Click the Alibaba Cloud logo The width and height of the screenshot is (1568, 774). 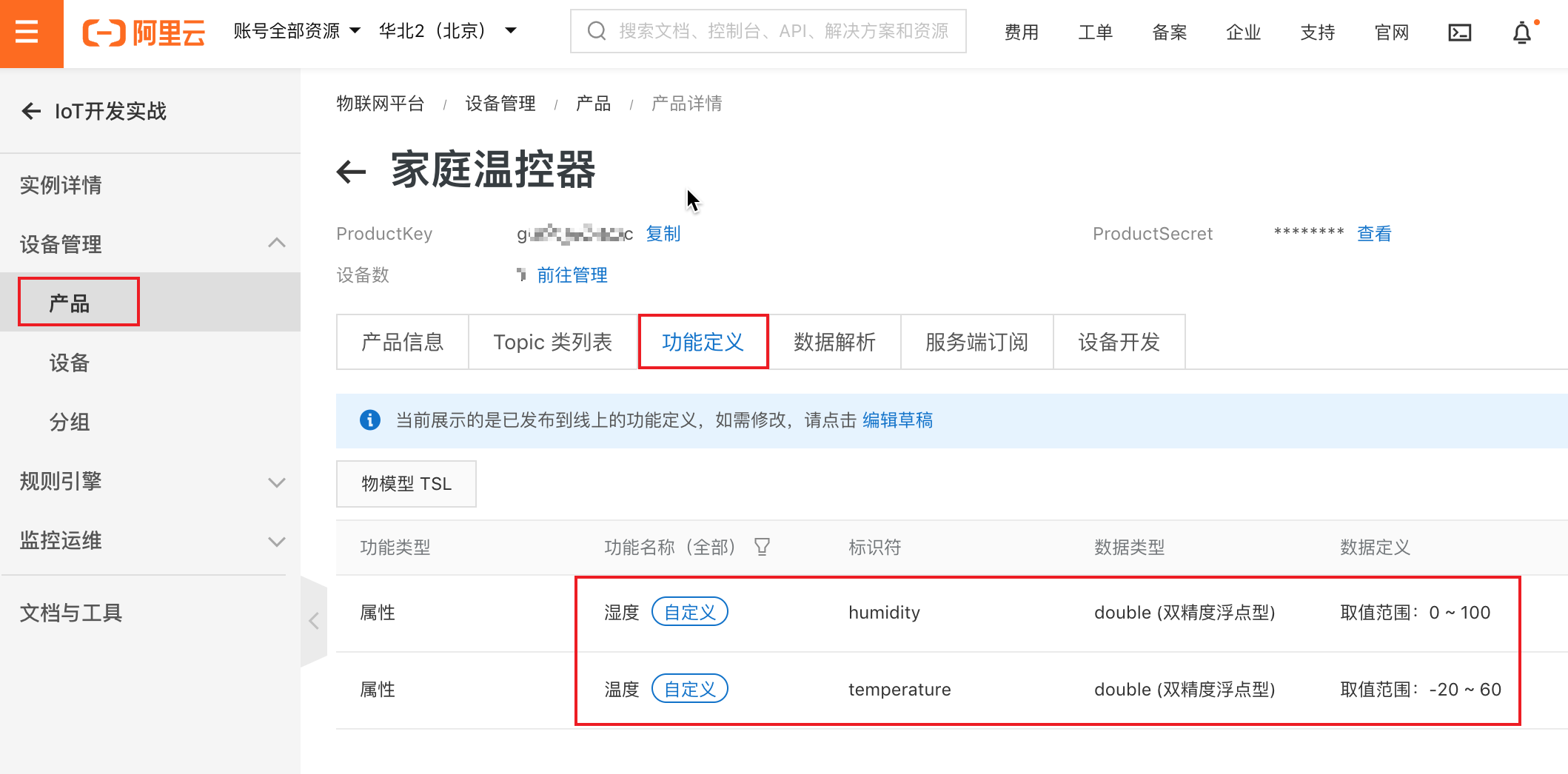point(144,33)
